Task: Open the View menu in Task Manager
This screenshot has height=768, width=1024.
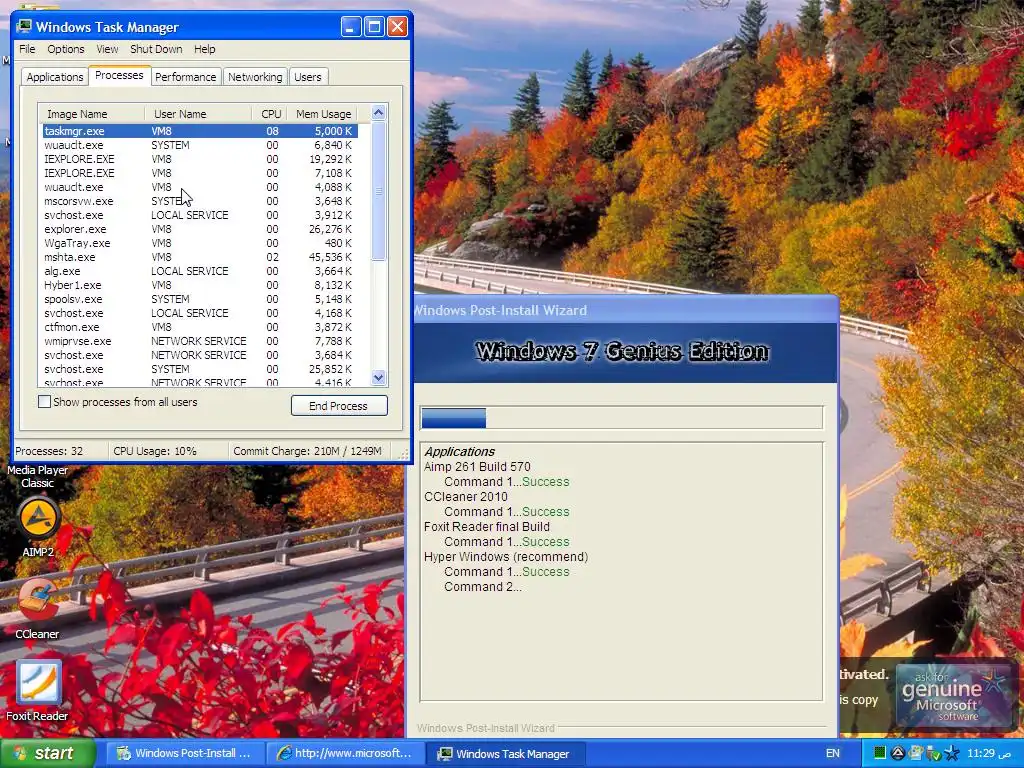Action: [107, 49]
